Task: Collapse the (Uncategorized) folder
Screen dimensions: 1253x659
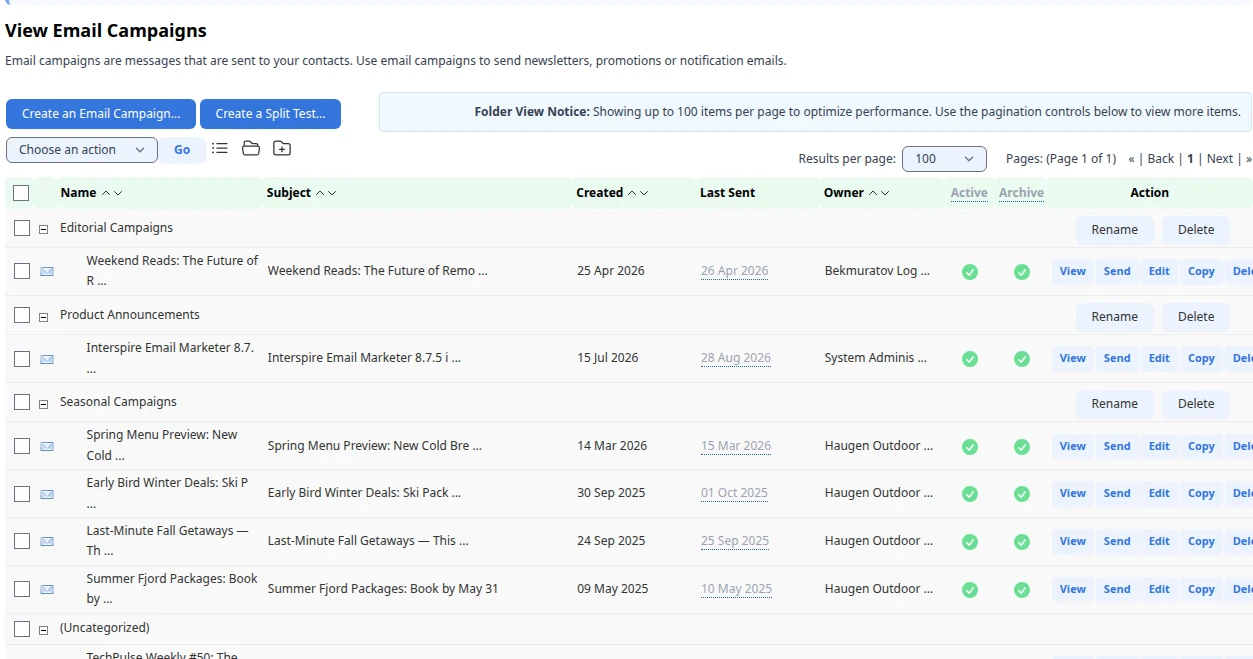Action: (44, 630)
